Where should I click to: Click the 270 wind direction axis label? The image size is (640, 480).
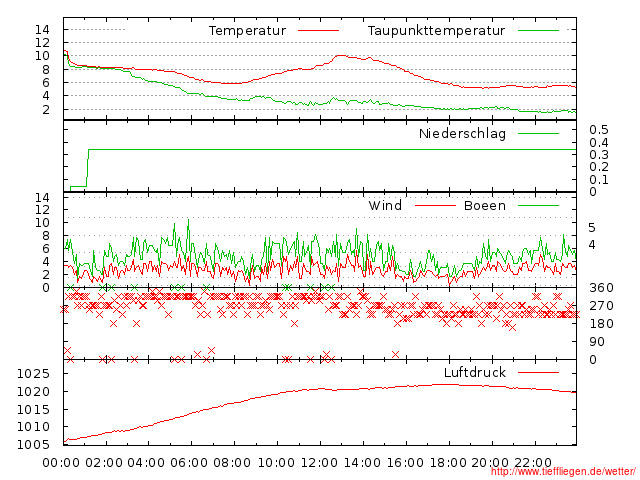pos(601,306)
